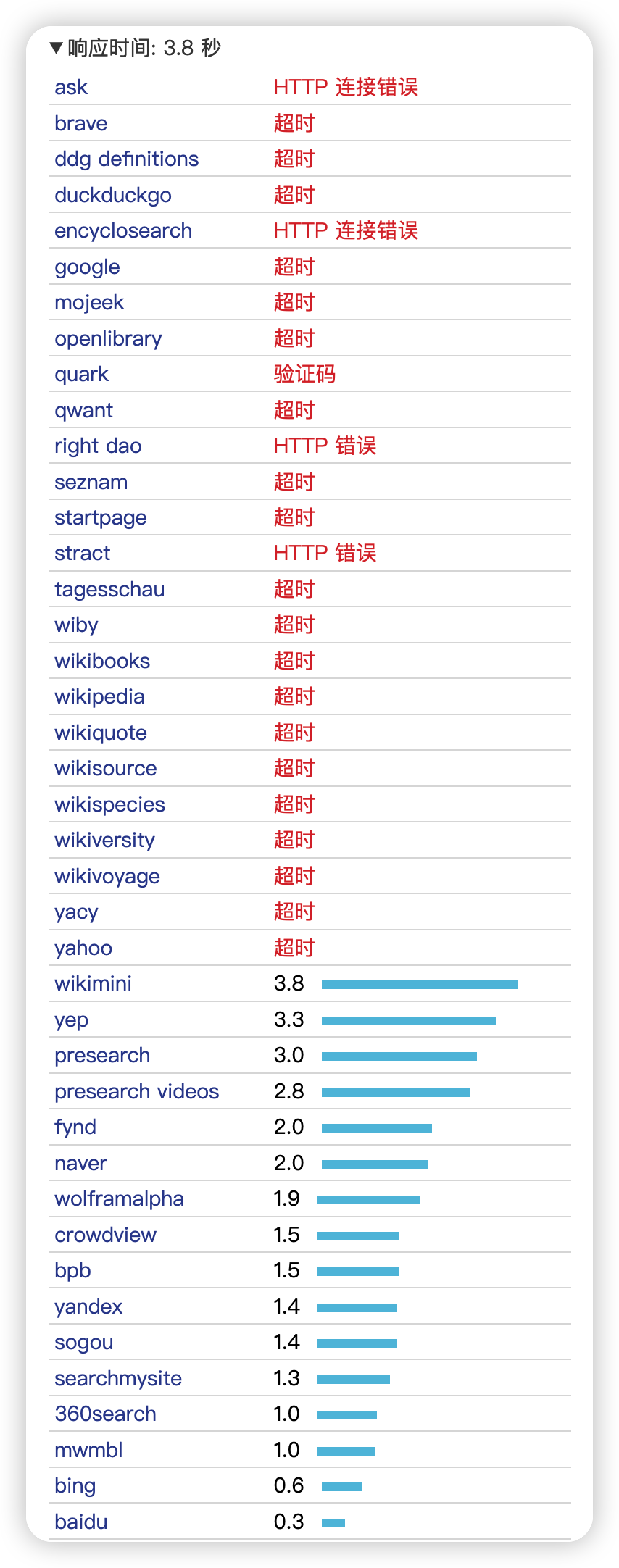Open the duckduckgo engine entry

tap(113, 195)
